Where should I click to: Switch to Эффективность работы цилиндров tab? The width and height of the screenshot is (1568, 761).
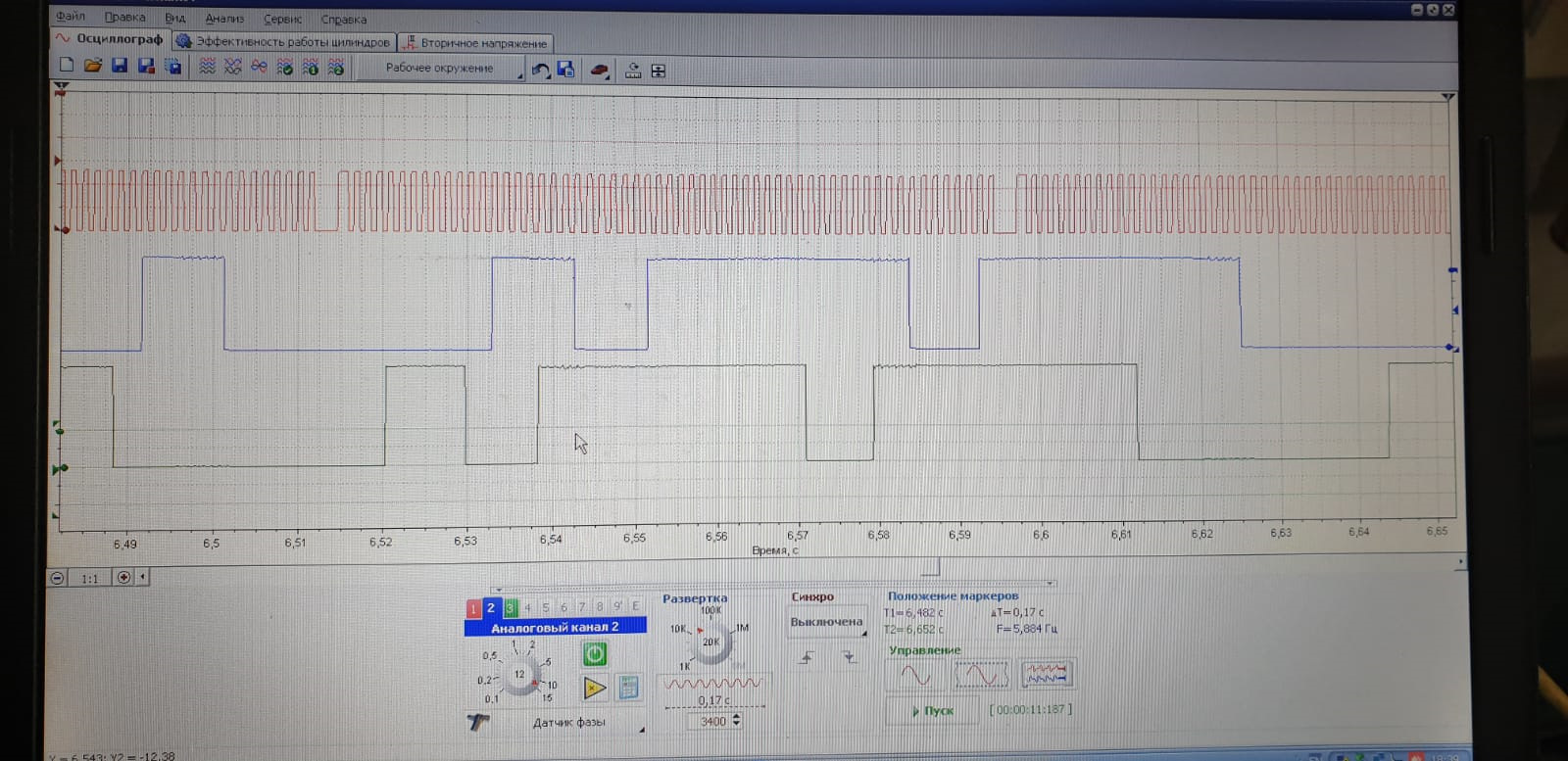point(283,42)
